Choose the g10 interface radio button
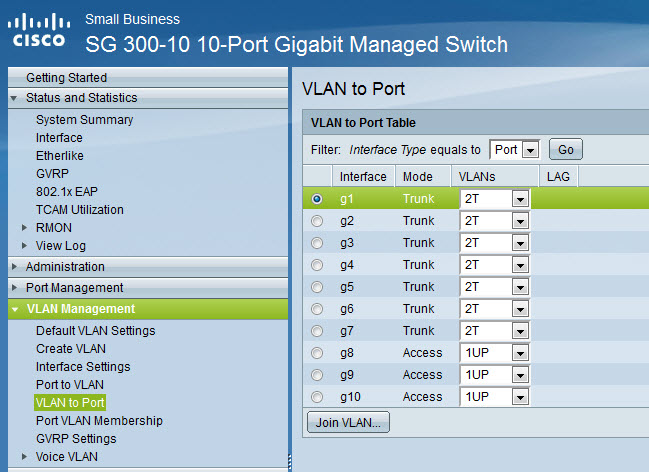The width and height of the screenshot is (649, 472). [x=317, y=397]
